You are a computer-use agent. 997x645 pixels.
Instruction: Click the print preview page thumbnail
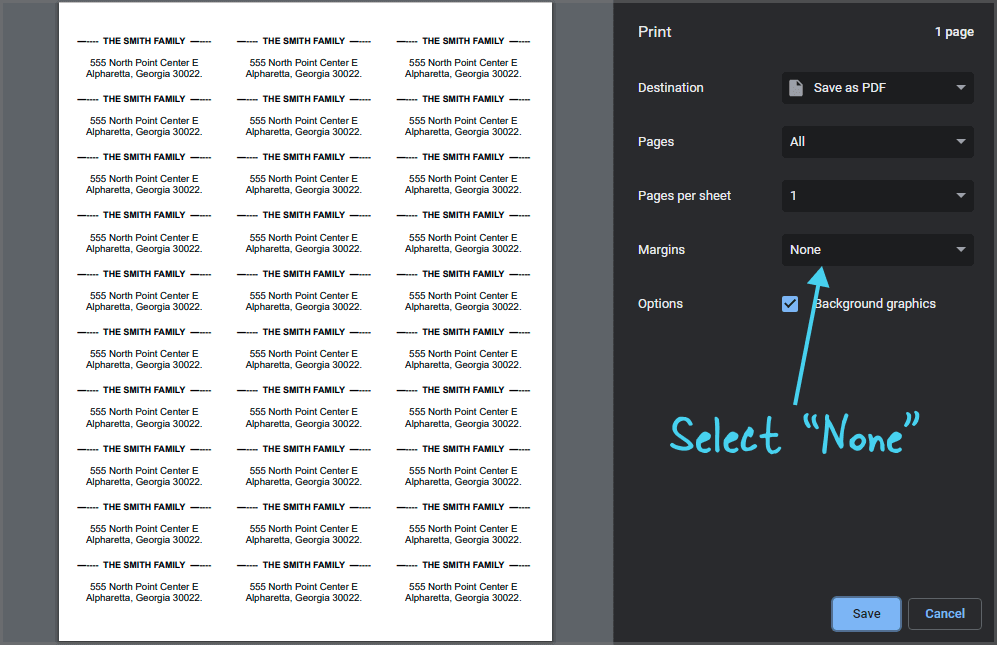coord(305,320)
